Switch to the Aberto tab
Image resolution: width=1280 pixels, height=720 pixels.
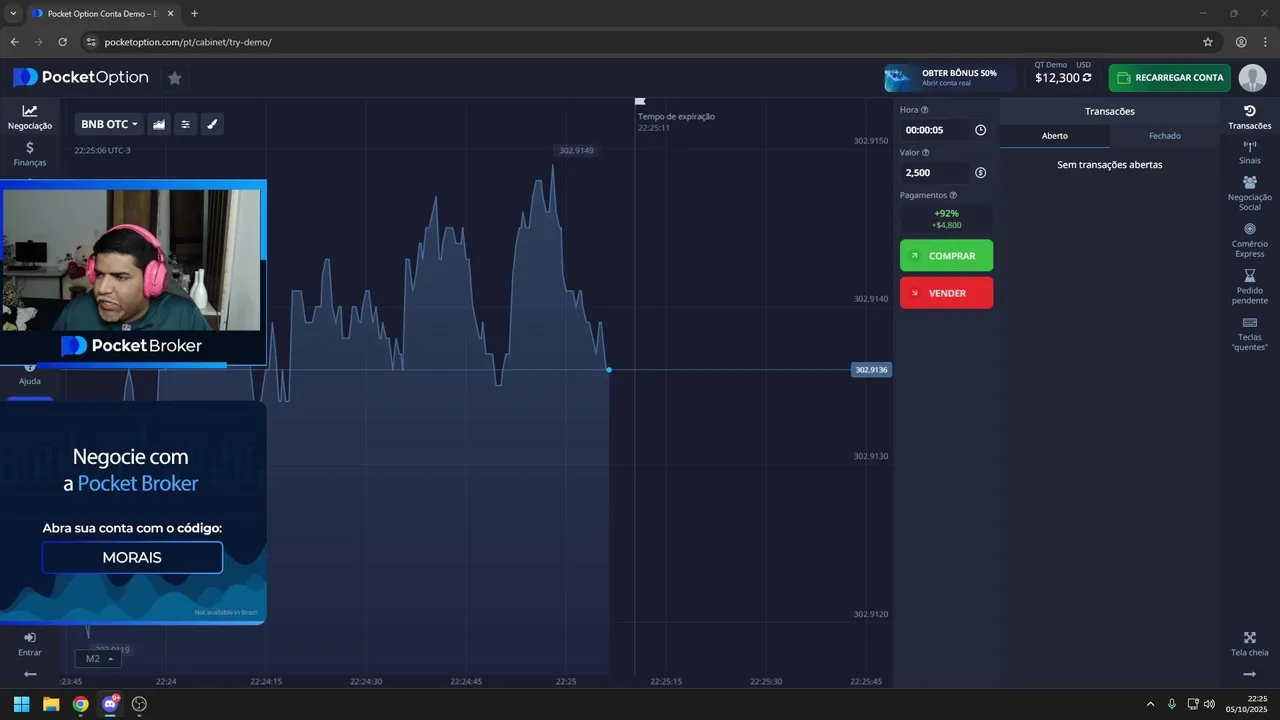(x=1055, y=136)
